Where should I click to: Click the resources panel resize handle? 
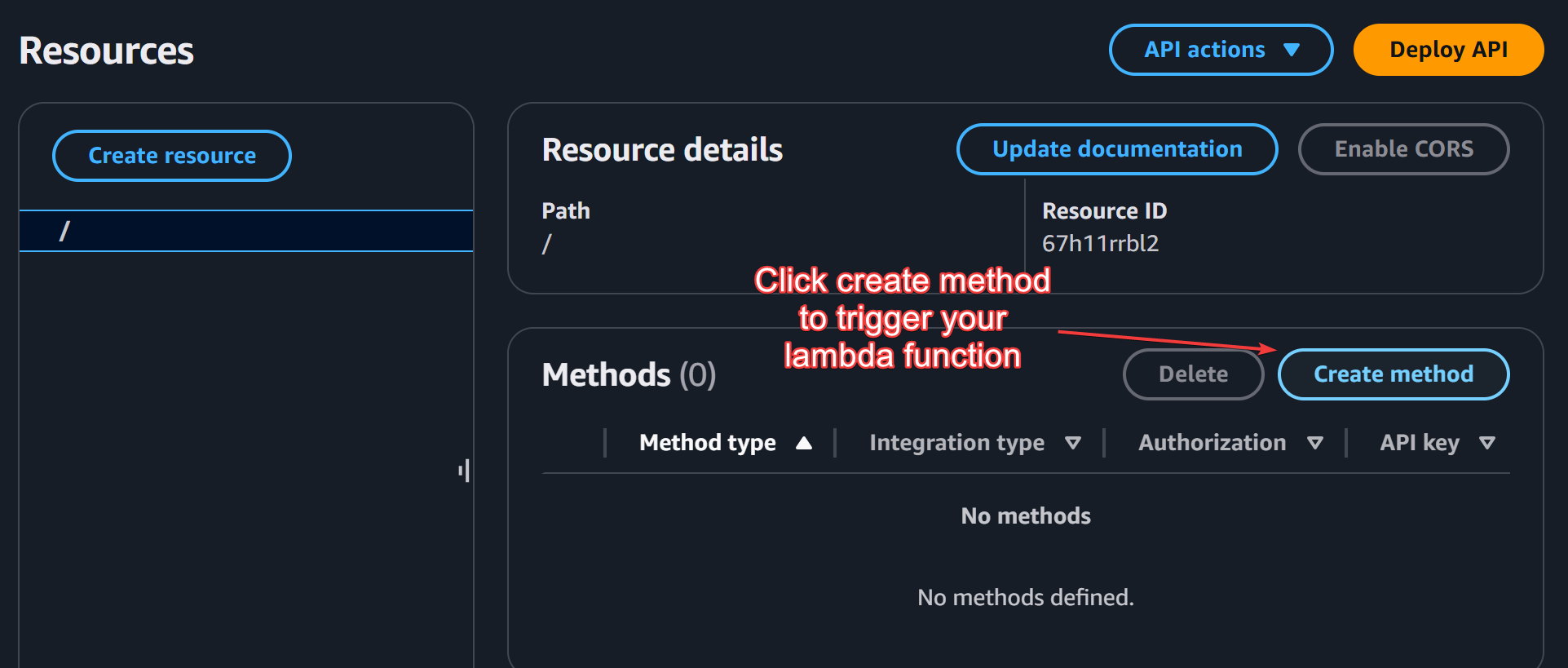coord(464,471)
